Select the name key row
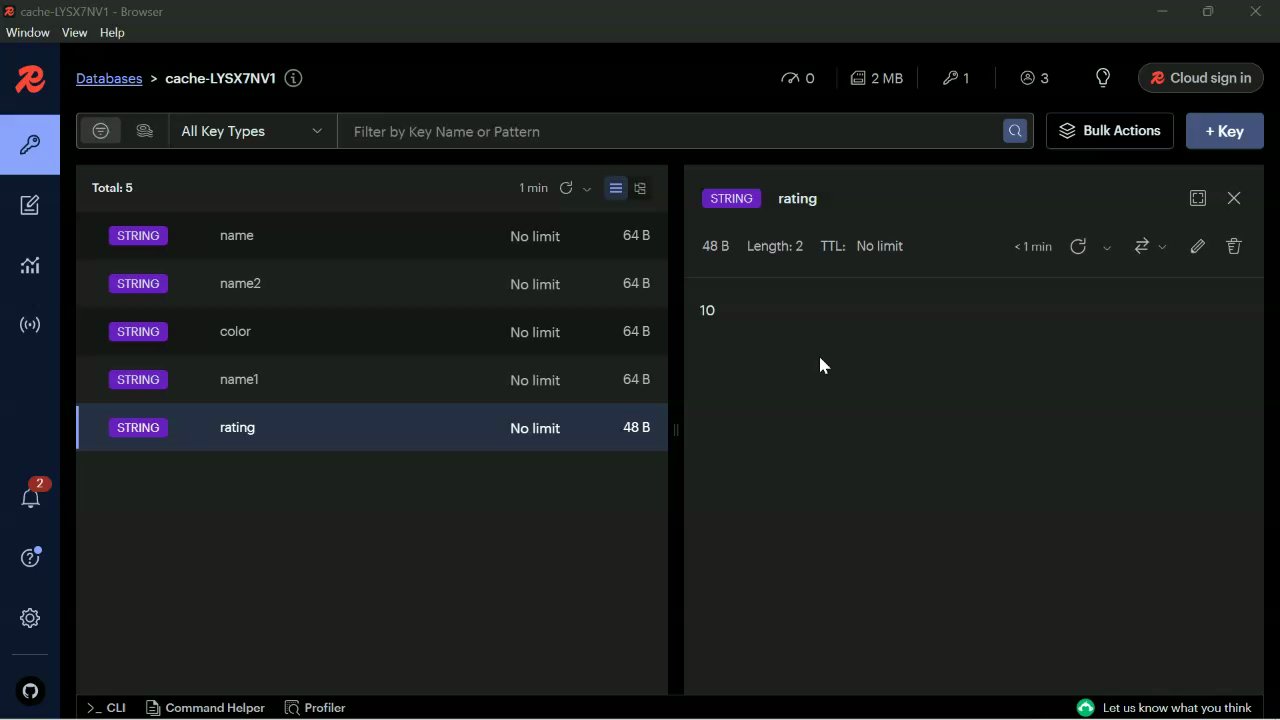 (x=372, y=235)
